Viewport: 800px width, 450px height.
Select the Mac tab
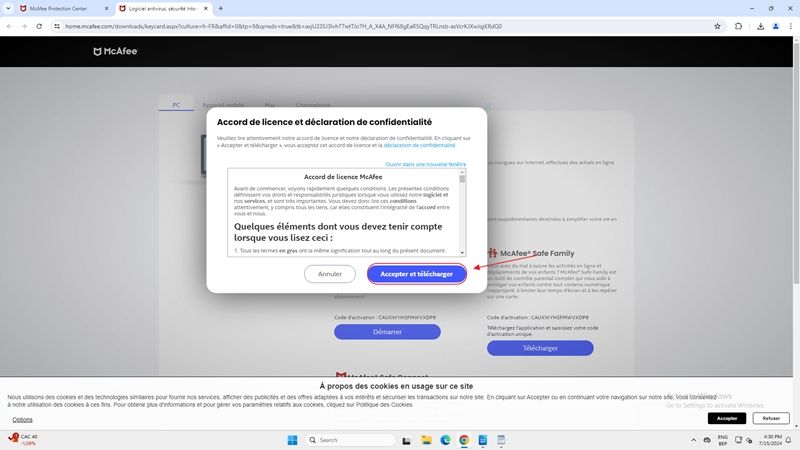270,105
